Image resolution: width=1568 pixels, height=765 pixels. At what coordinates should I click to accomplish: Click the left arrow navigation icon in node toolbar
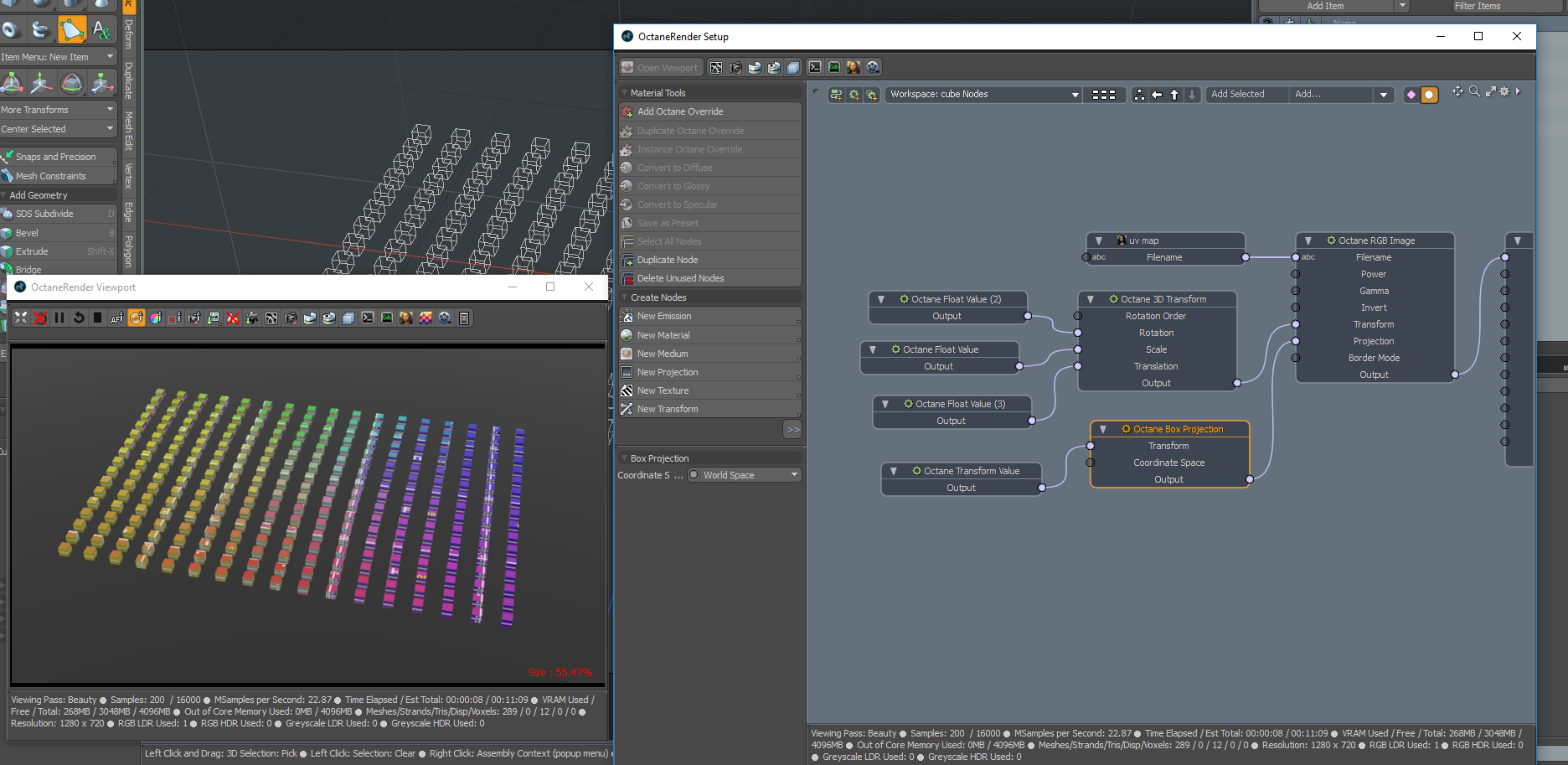[1157, 94]
